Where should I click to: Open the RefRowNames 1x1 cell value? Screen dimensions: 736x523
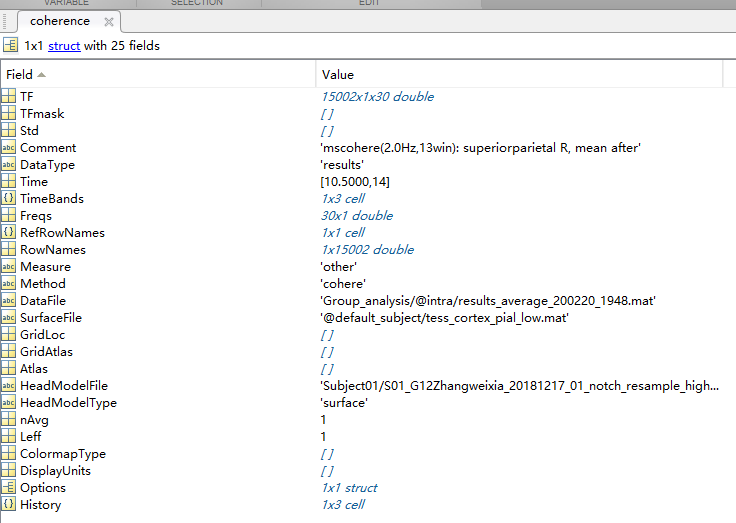[343, 232]
